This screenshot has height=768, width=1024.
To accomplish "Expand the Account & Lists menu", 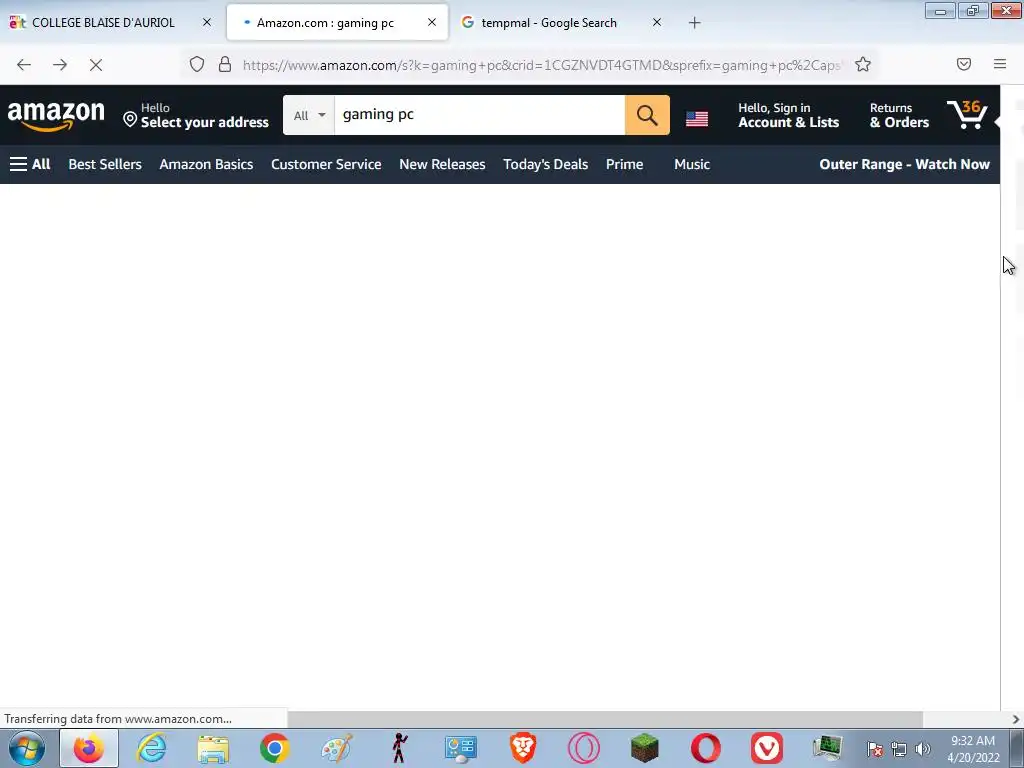I will [x=788, y=116].
